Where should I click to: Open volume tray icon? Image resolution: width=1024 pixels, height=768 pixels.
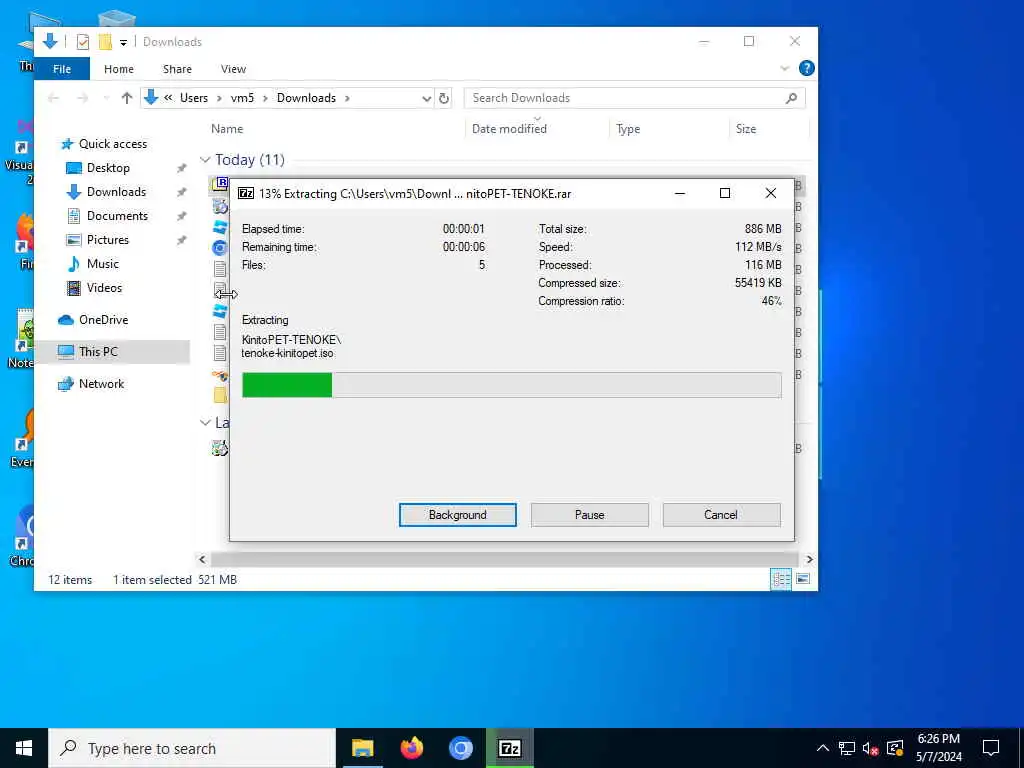[870, 748]
